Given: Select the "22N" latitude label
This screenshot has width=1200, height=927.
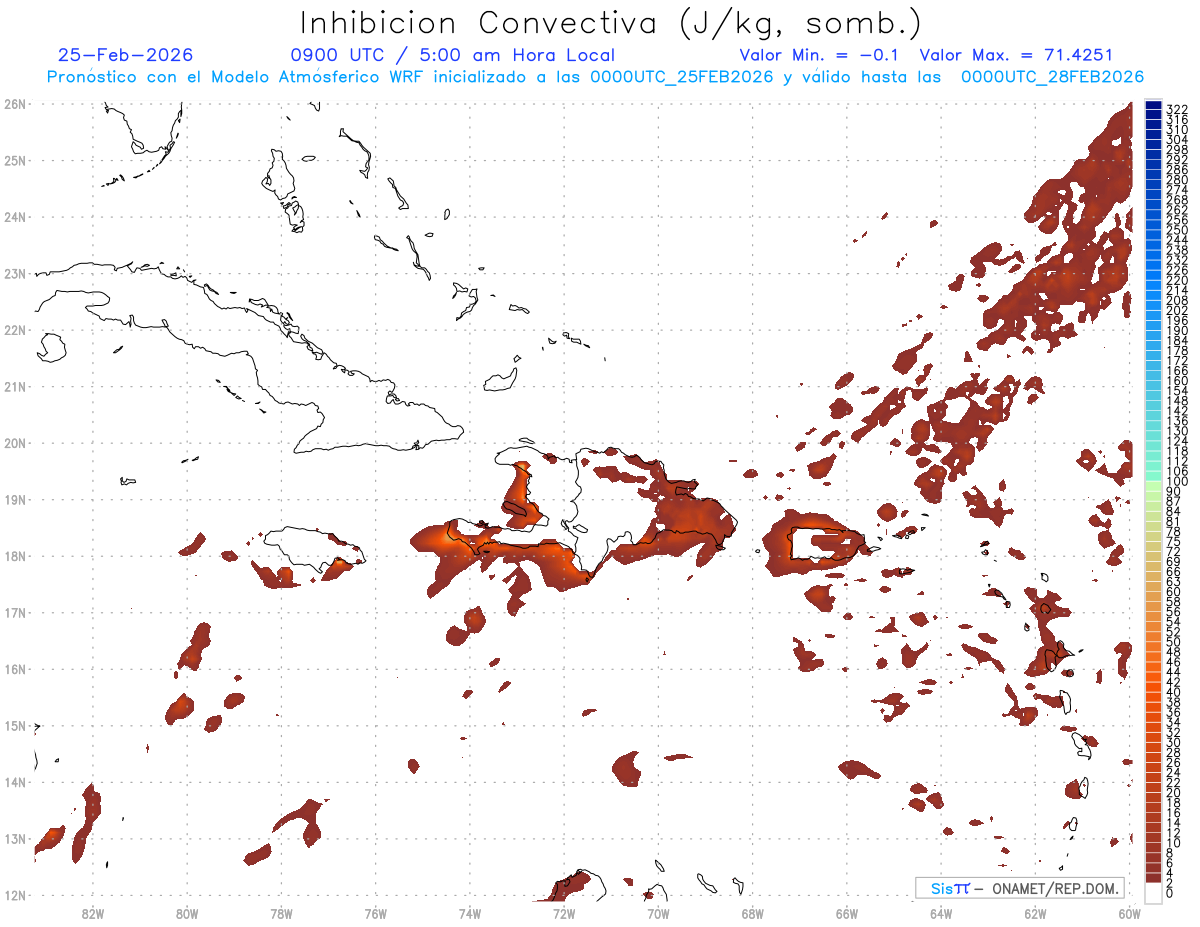Looking at the screenshot, I should [14, 330].
